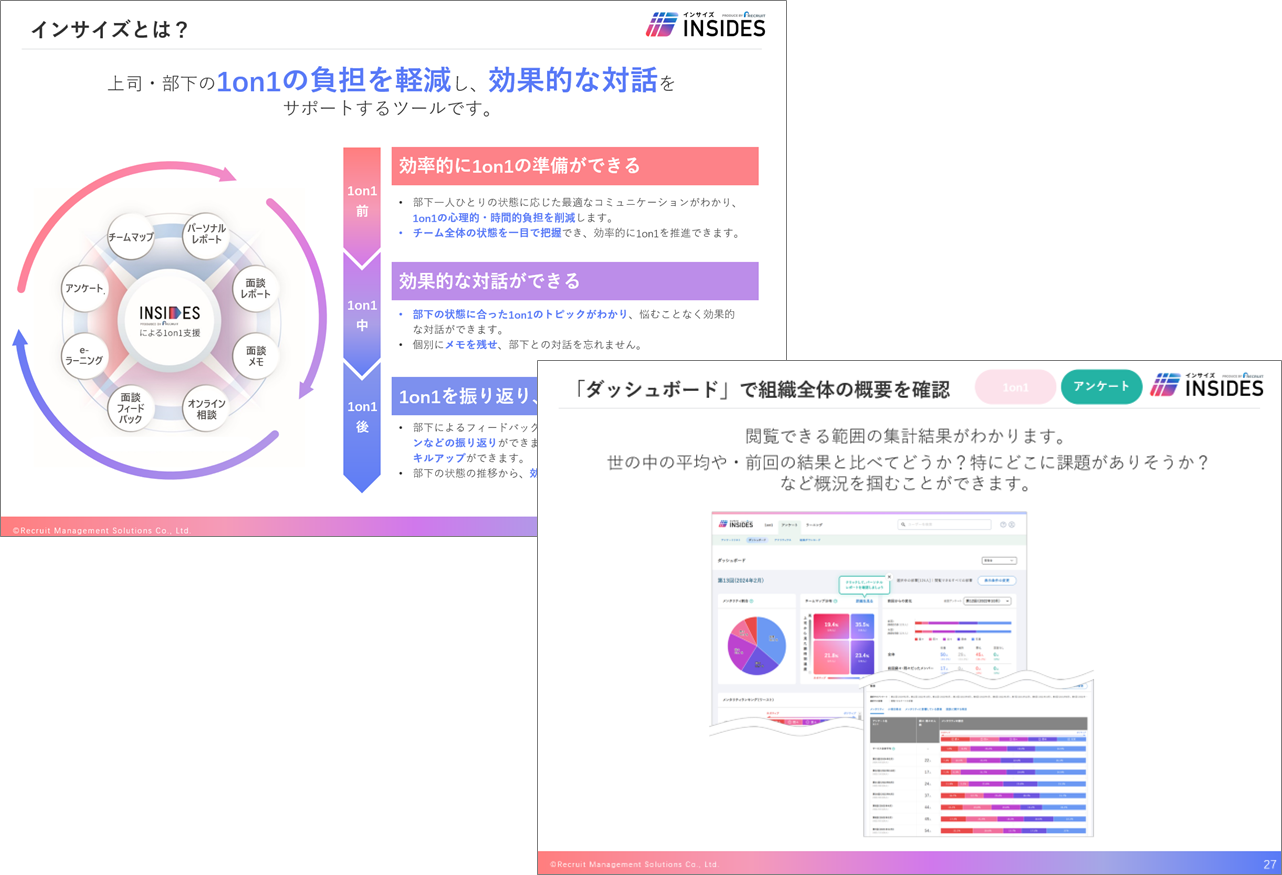Click the e-ラーニング circle node

85,357
